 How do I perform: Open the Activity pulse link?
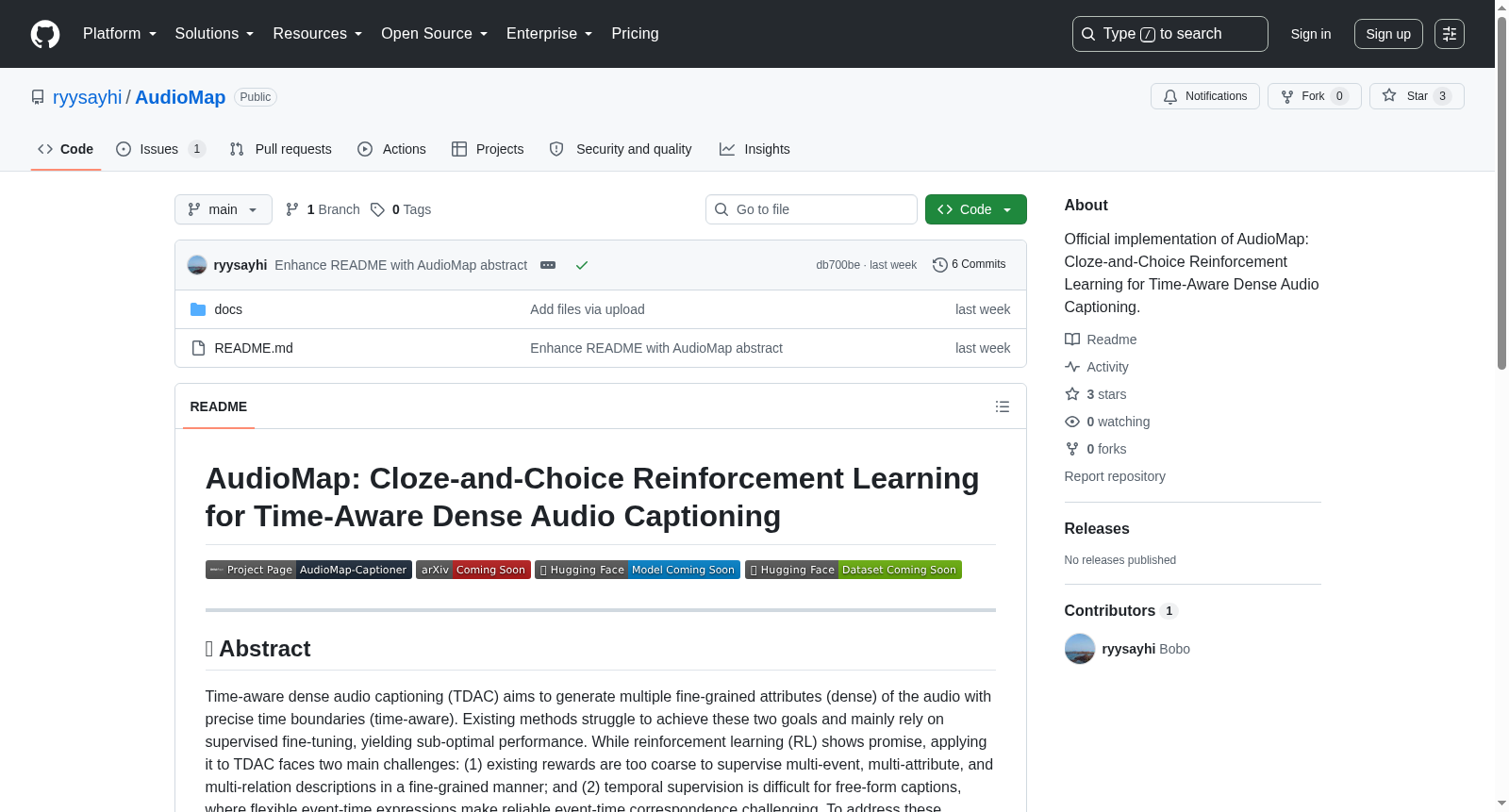[1097, 367]
